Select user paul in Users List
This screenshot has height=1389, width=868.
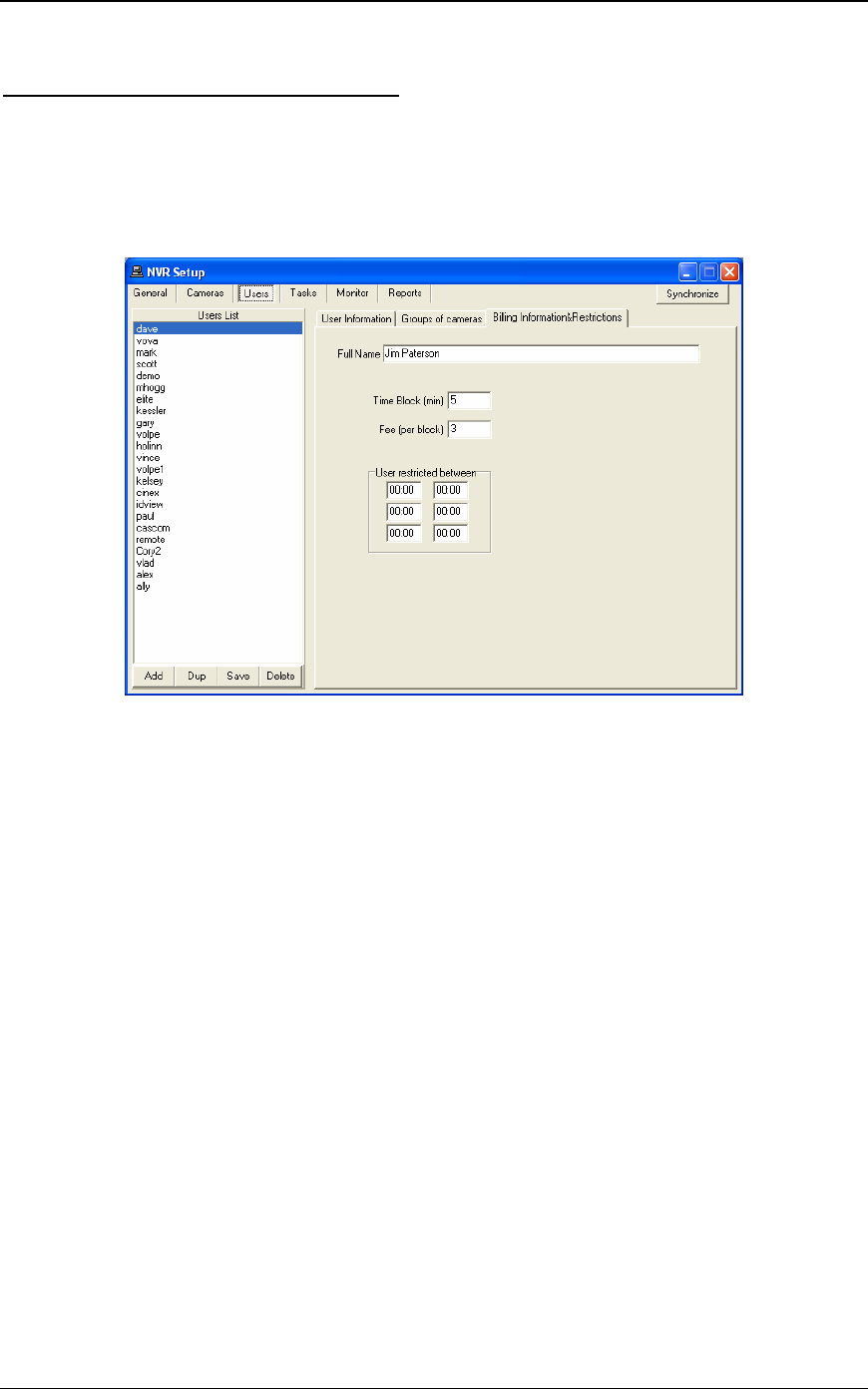coord(217,517)
